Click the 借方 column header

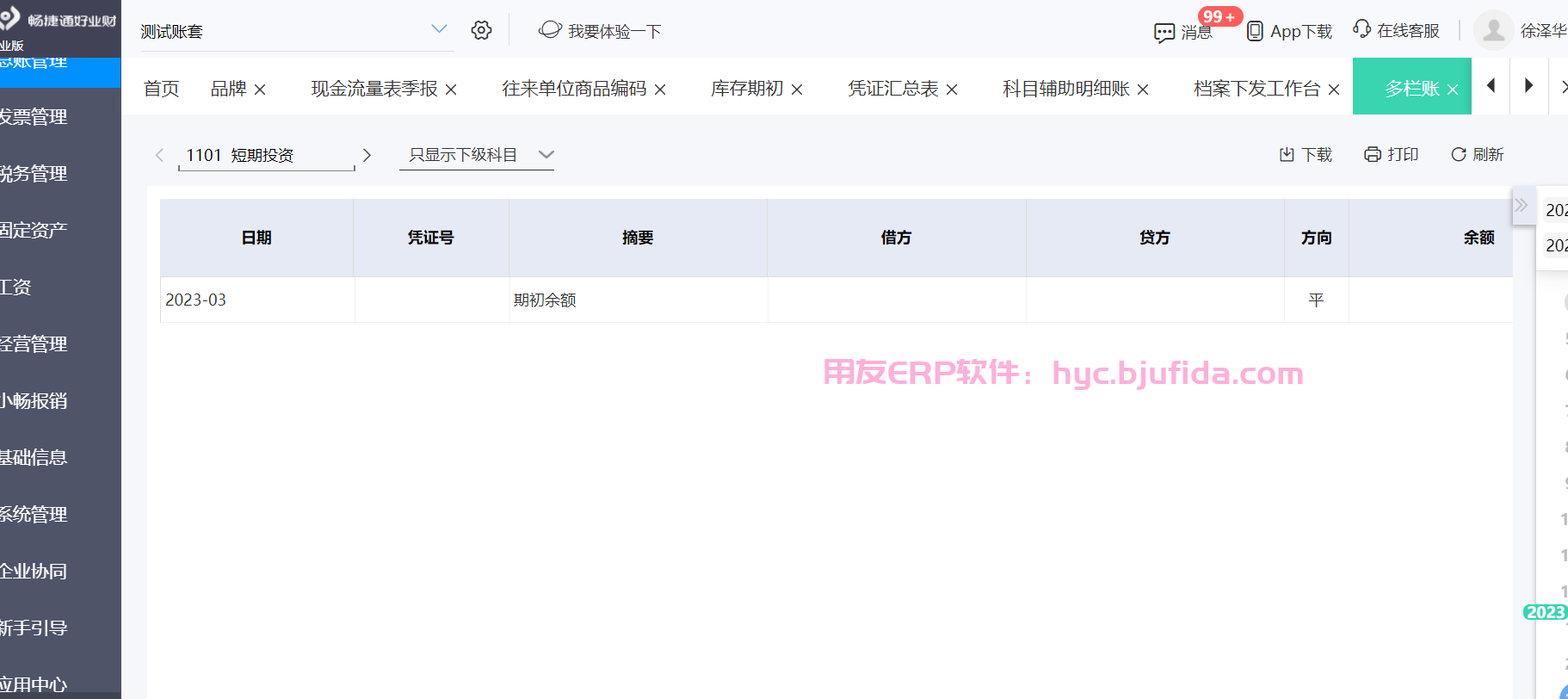(896, 238)
